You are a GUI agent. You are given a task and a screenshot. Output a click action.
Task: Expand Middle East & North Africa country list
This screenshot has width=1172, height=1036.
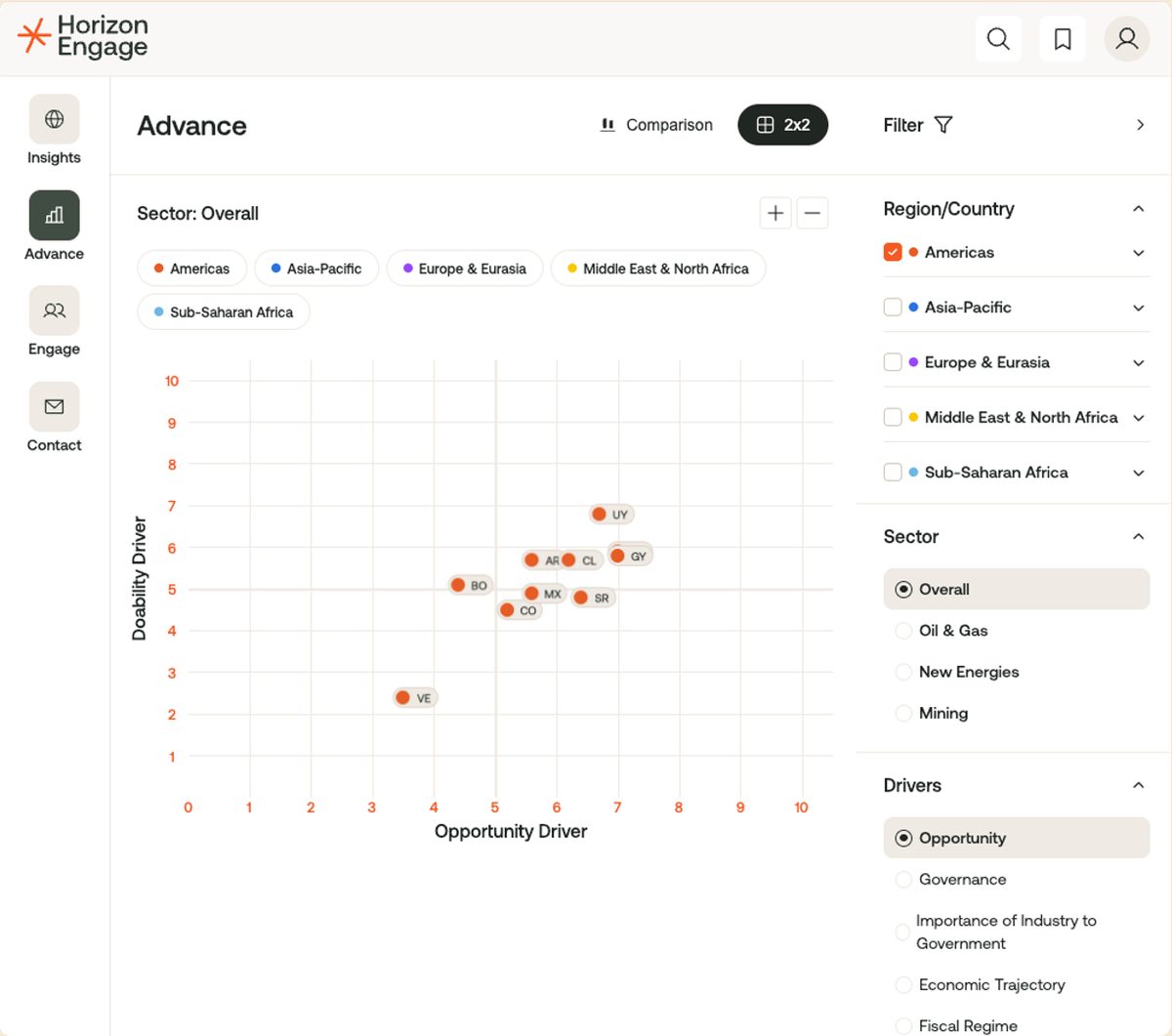[x=1139, y=418]
